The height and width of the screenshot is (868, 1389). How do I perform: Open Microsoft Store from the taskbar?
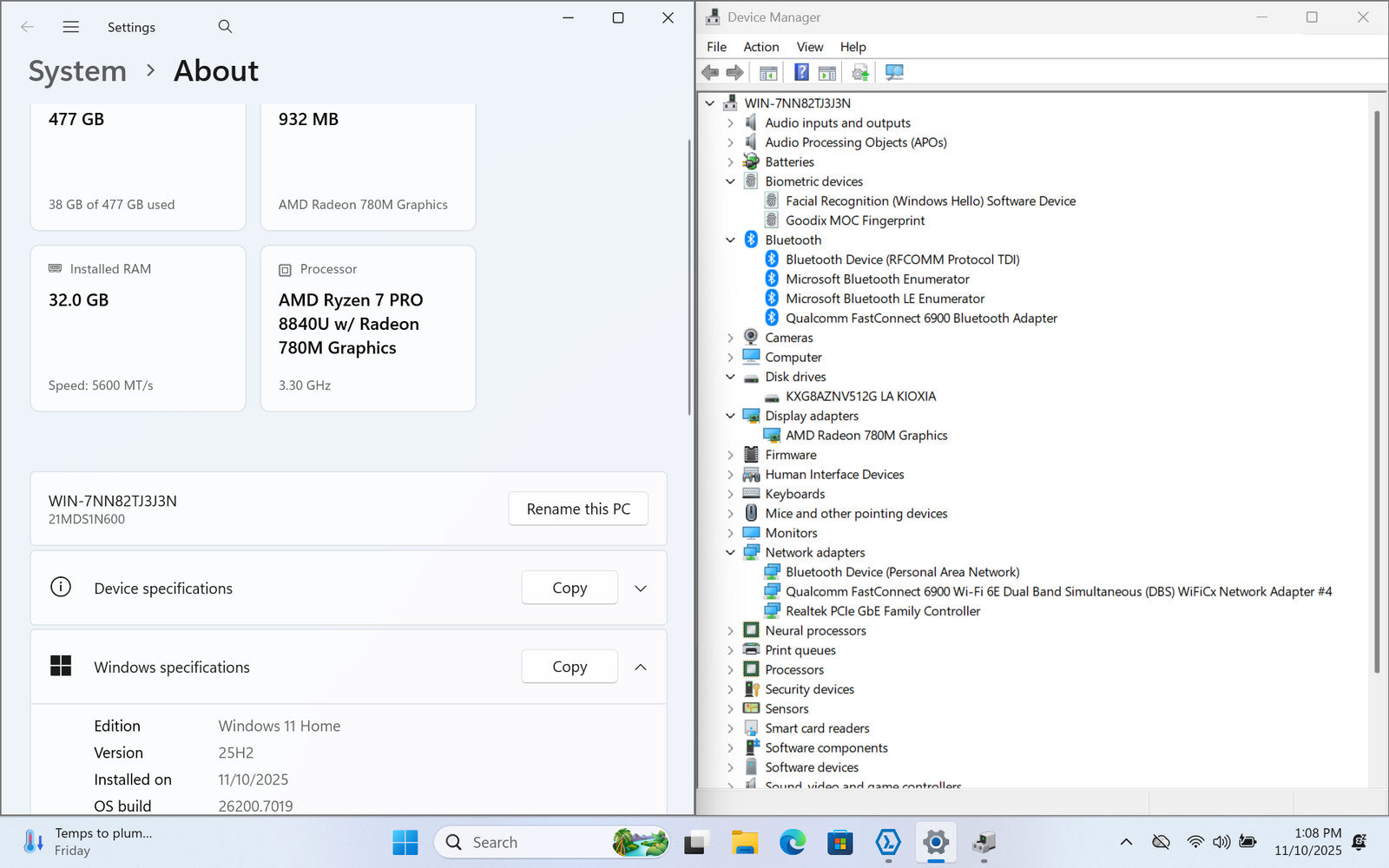pyautogui.click(x=839, y=842)
